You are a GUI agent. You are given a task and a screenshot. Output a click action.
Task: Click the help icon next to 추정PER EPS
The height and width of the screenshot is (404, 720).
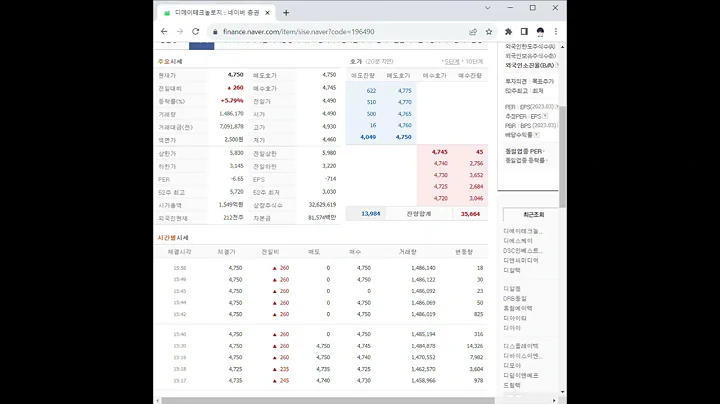pyautogui.click(x=545, y=116)
